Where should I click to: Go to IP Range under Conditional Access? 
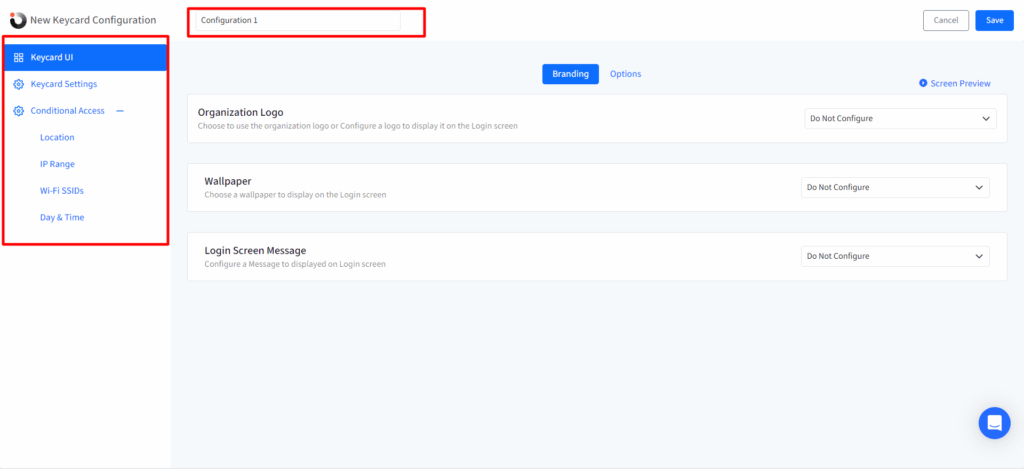(57, 165)
